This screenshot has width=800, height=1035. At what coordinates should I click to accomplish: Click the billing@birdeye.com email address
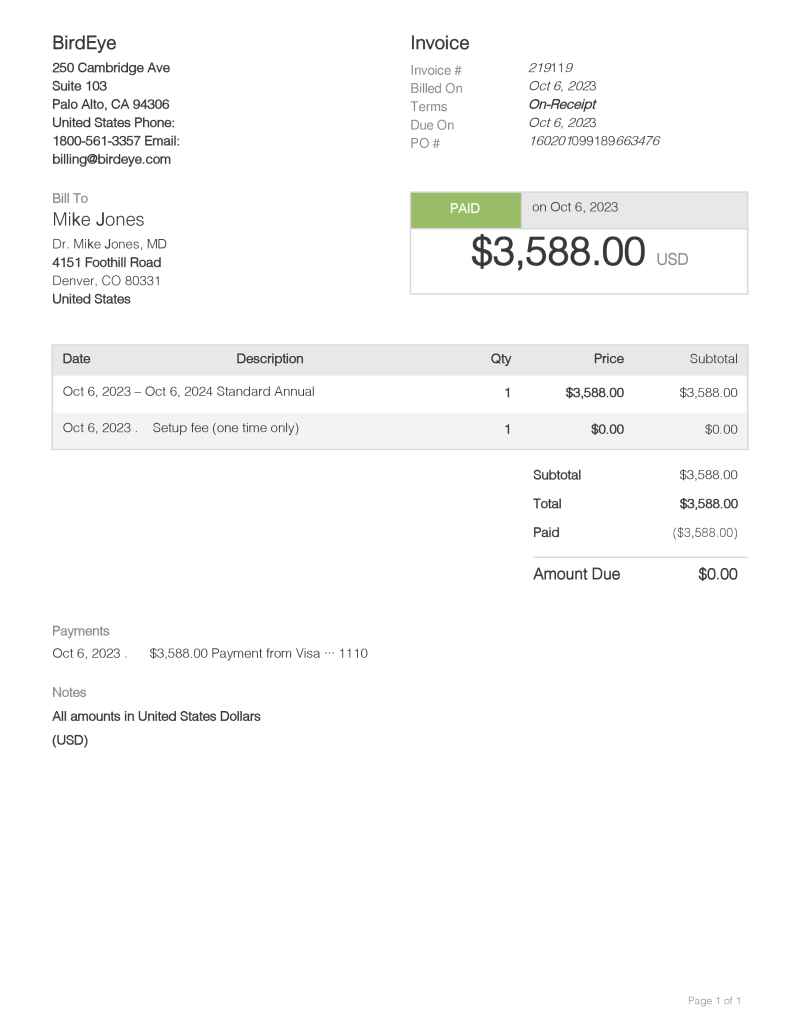(111, 159)
